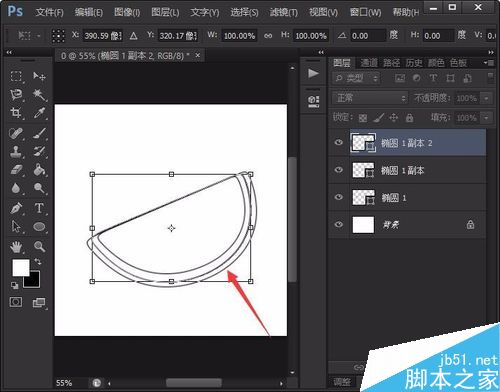Select the Hand tool
The width and height of the screenshot is (500, 392).
(16, 247)
